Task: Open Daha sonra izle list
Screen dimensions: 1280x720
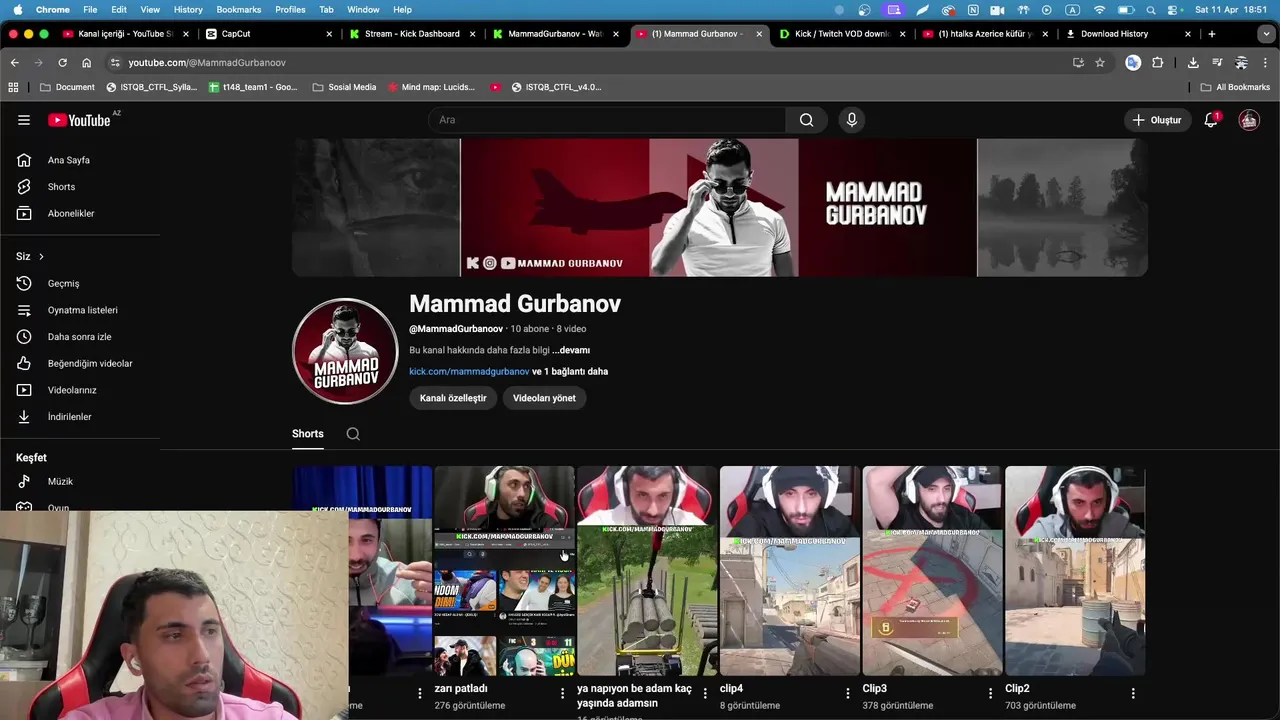Action: coord(80,337)
